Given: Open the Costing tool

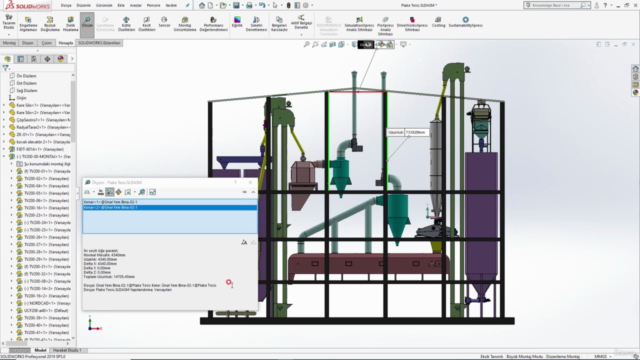Looking at the screenshot, I should [438, 22].
